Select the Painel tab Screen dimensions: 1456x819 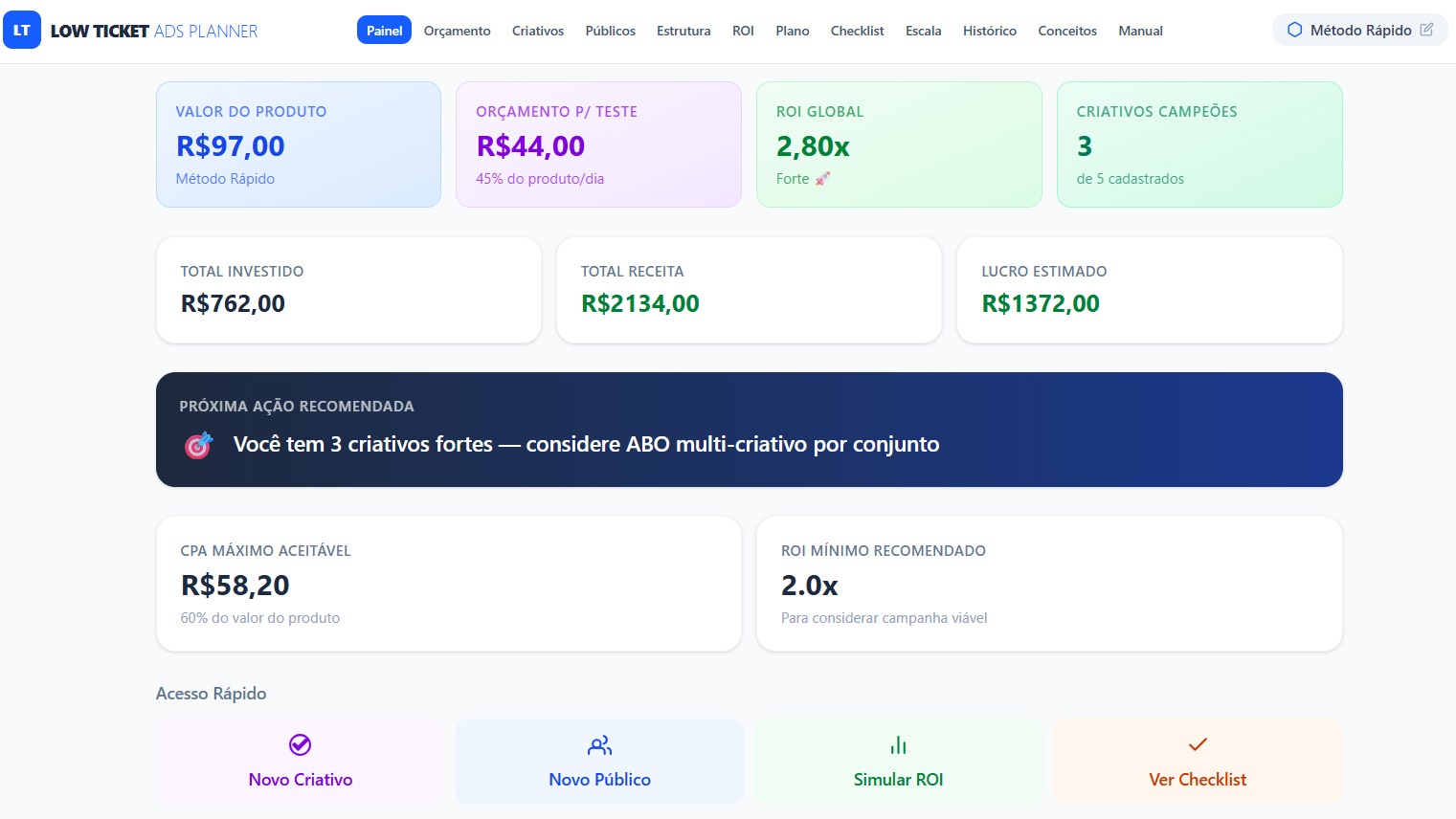click(x=384, y=31)
